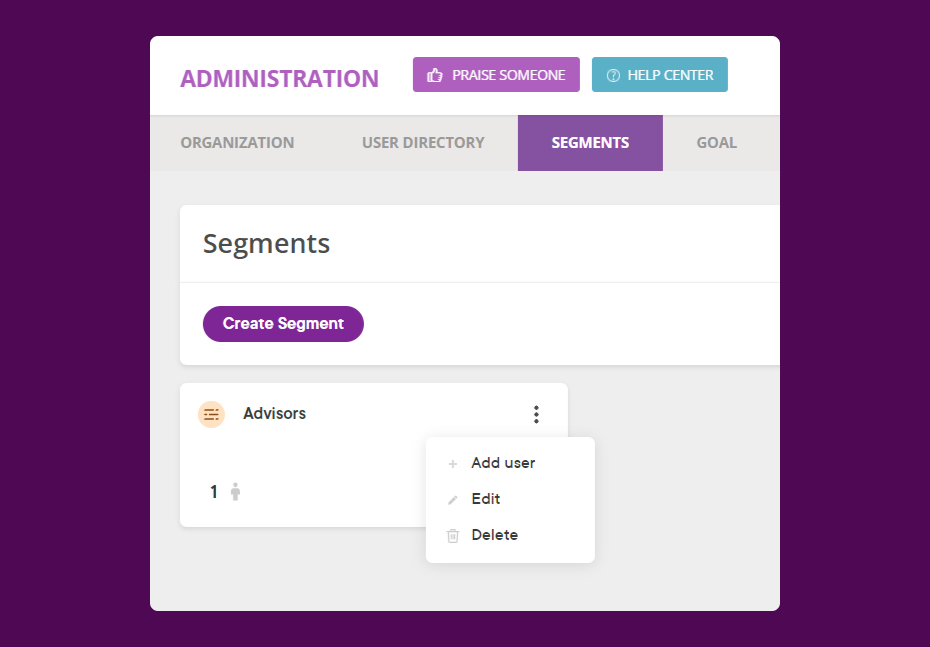Click the Praise Someone button
Screen dimensions: 930x647
[x=496, y=75]
